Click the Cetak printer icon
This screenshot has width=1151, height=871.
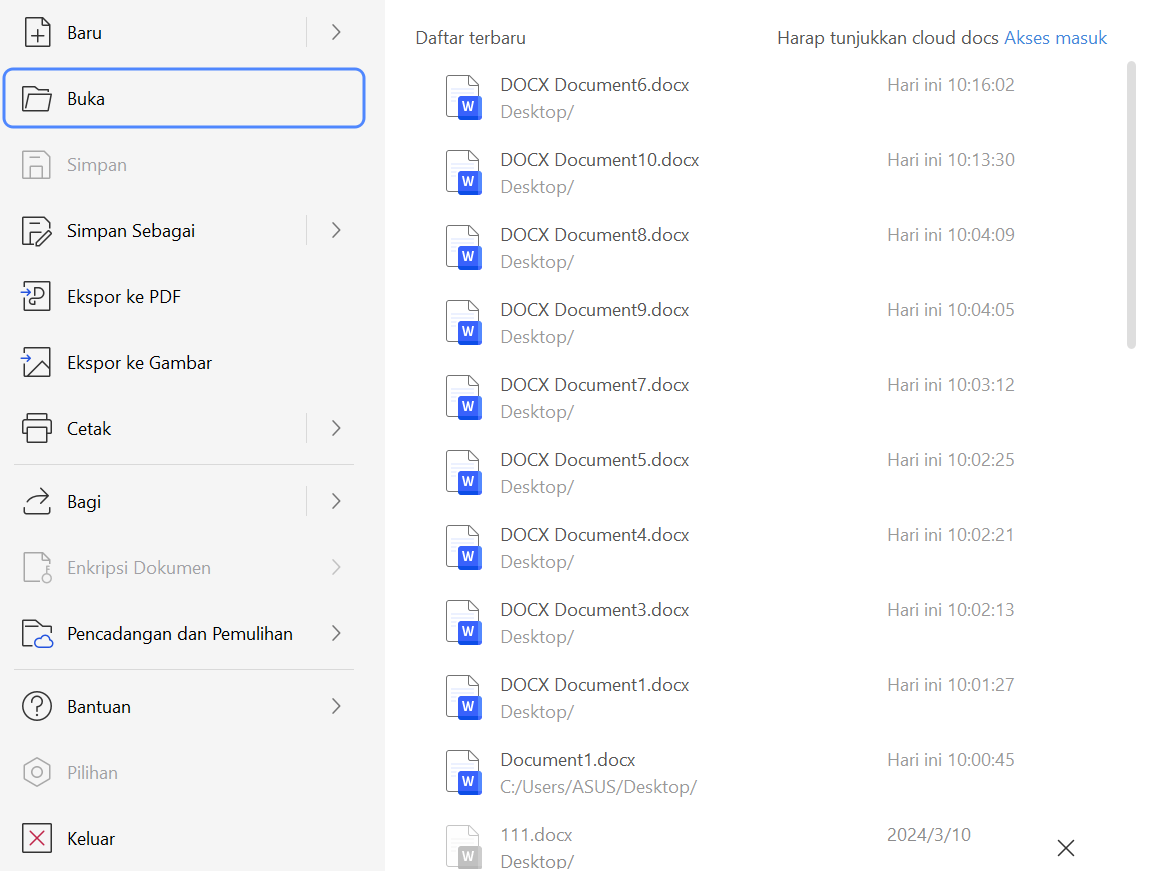36,428
